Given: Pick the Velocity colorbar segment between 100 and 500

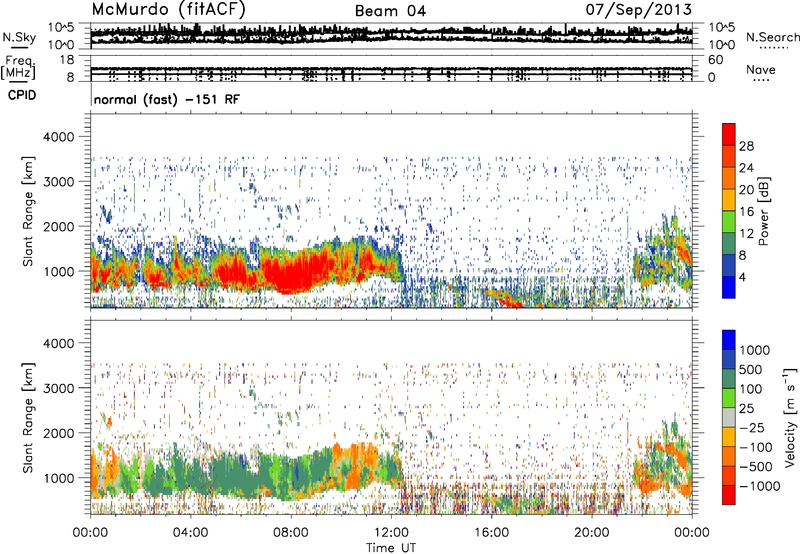Looking at the screenshot, I should tap(729, 379).
